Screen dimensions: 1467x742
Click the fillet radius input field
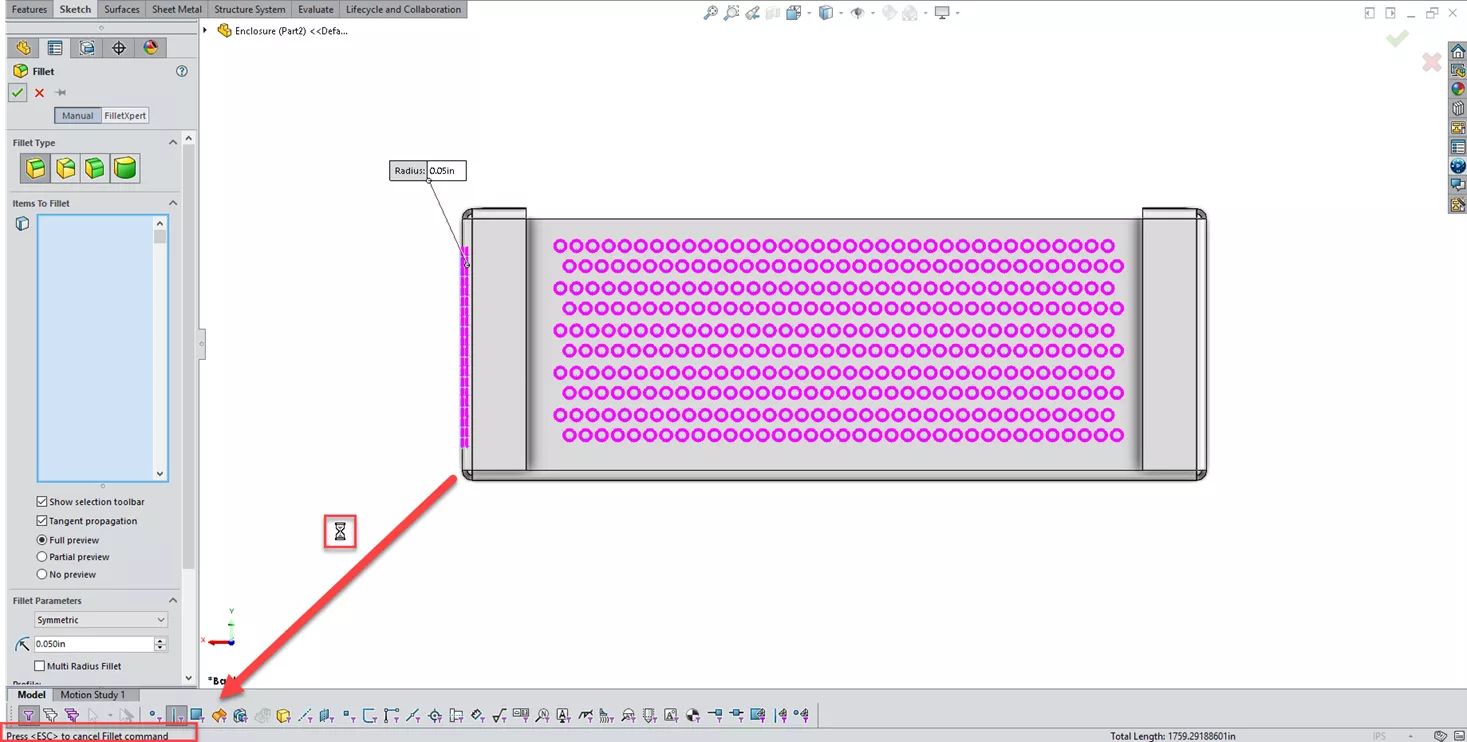(92, 644)
